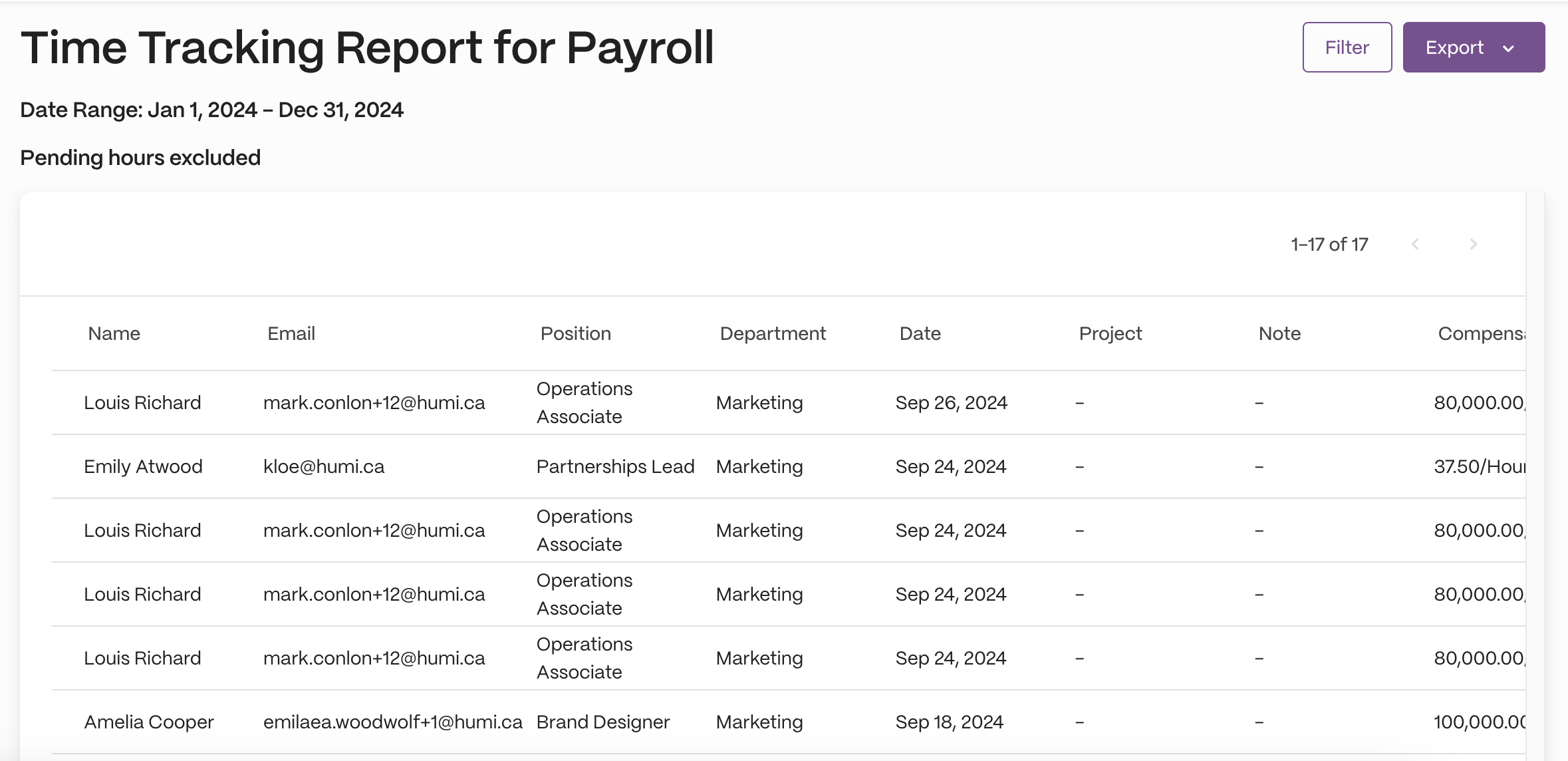Click the Email column header
This screenshot has width=1568, height=761.
click(291, 333)
